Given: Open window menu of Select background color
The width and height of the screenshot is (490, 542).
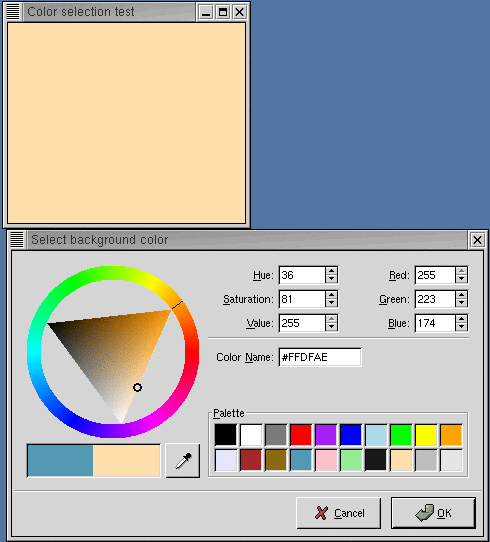Looking at the screenshot, I should pyautogui.click(x=17, y=240).
